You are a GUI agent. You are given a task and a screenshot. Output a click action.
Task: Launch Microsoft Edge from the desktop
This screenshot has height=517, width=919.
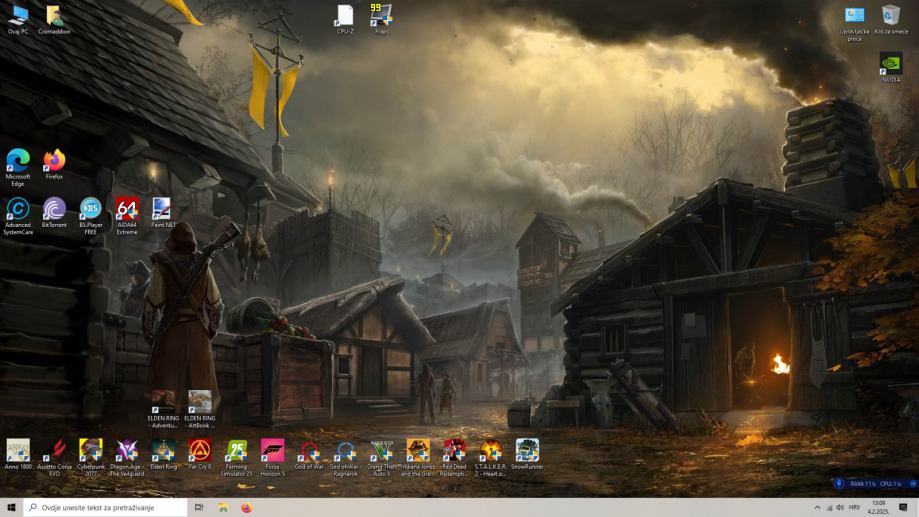pyautogui.click(x=18, y=168)
